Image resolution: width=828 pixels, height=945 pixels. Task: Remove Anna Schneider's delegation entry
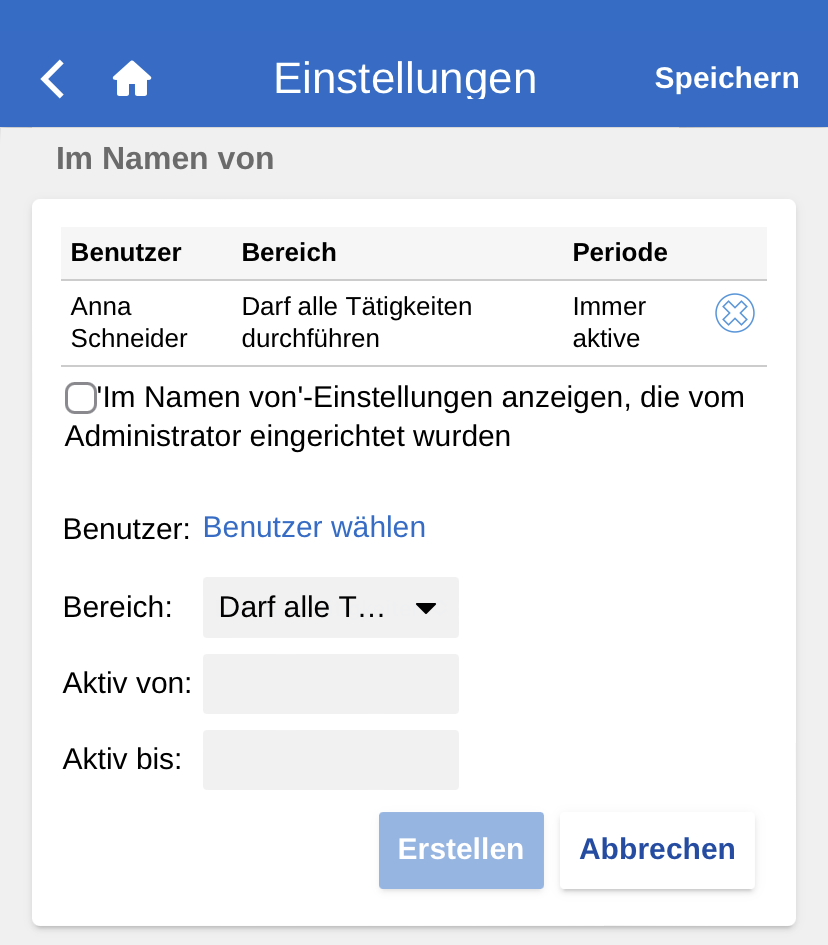pos(734,314)
